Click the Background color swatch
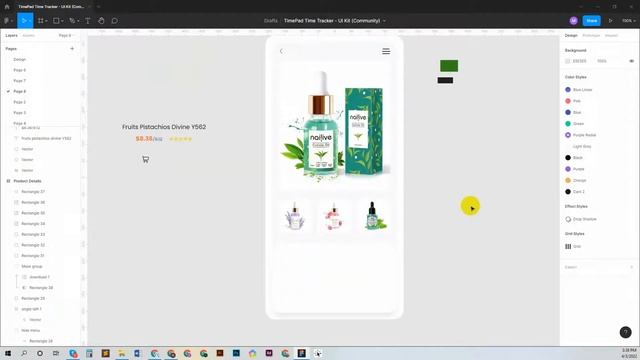The width and height of the screenshot is (640, 360). point(567,61)
